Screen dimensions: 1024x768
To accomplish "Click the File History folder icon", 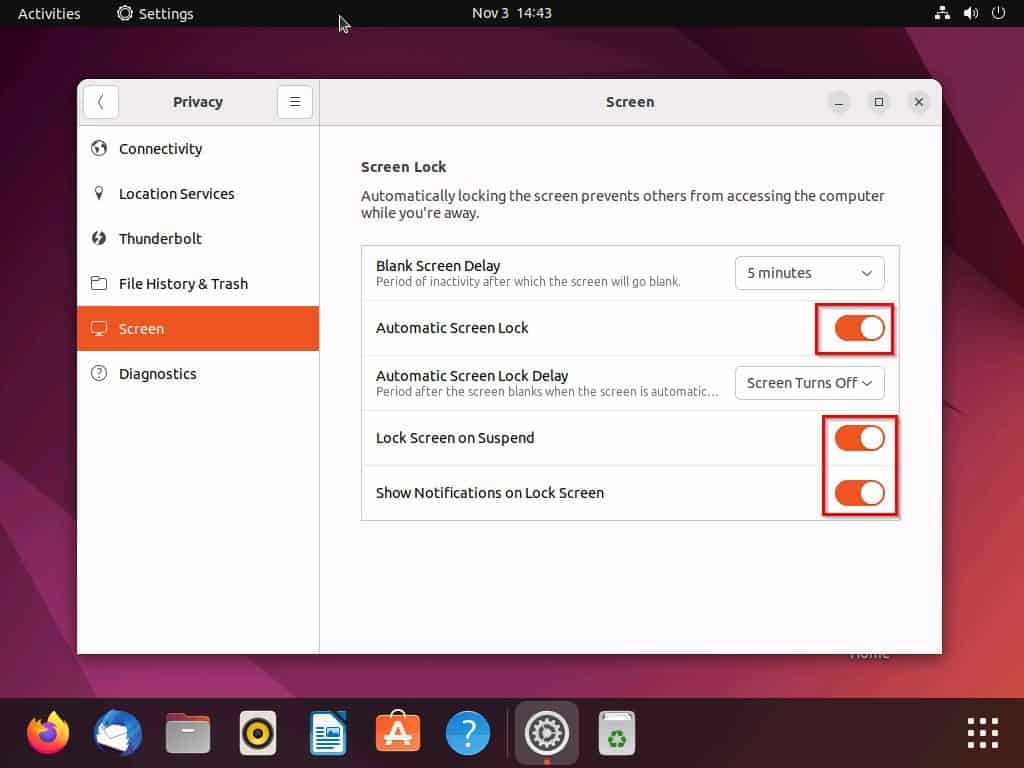I will (99, 283).
